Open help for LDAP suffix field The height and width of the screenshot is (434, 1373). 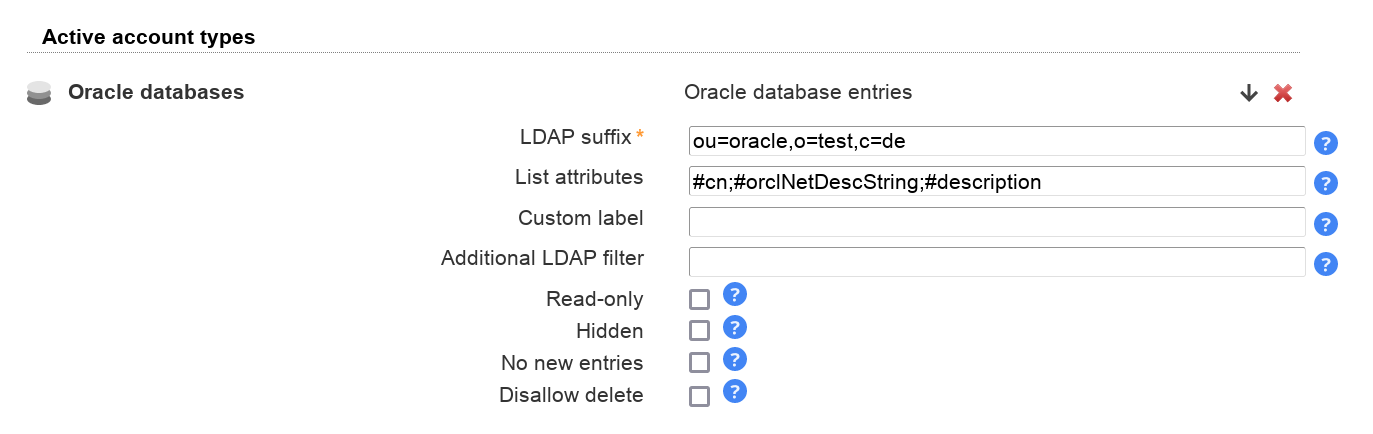click(1326, 143)
